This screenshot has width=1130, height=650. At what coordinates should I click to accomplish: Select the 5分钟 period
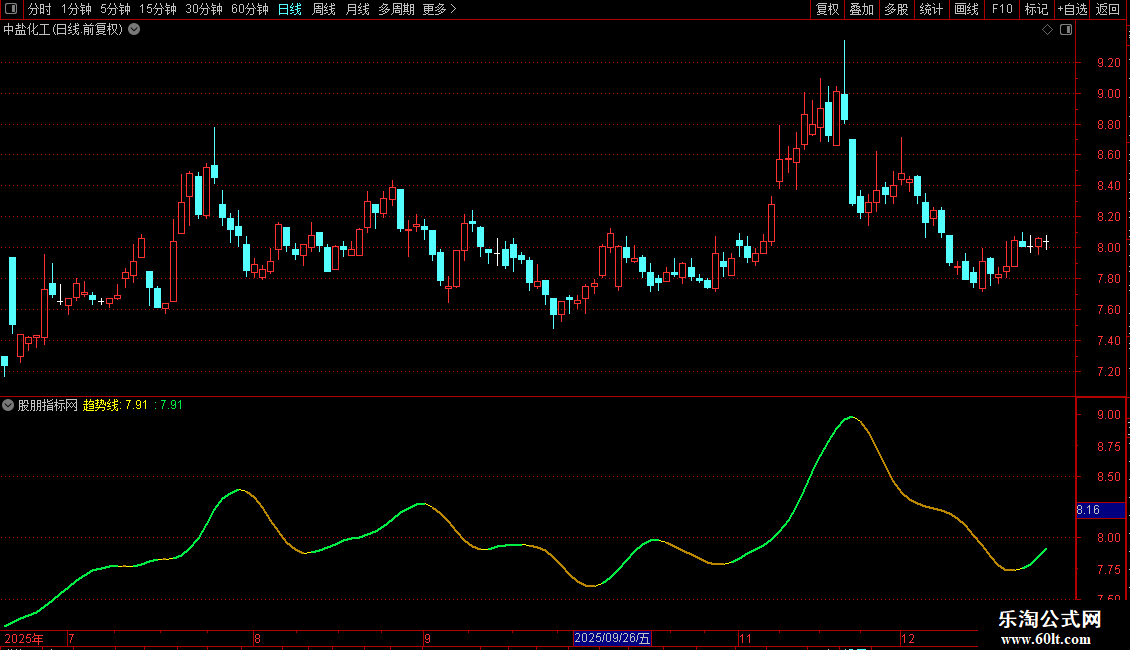(x=115, y=9)
